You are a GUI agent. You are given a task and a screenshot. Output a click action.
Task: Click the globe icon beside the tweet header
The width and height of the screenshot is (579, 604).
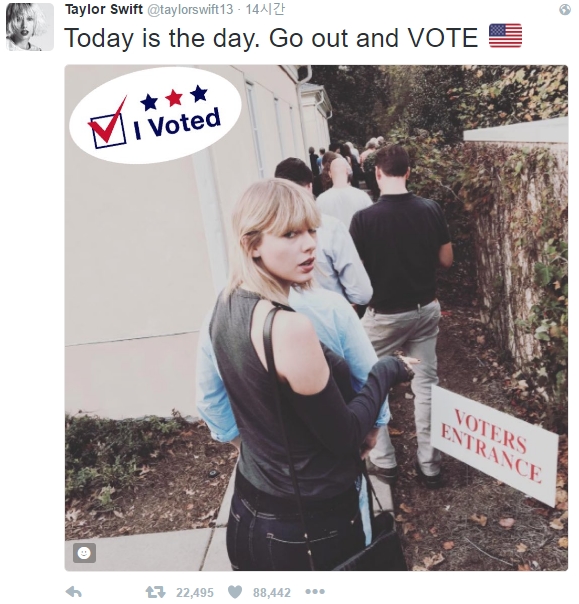[565, 10]
